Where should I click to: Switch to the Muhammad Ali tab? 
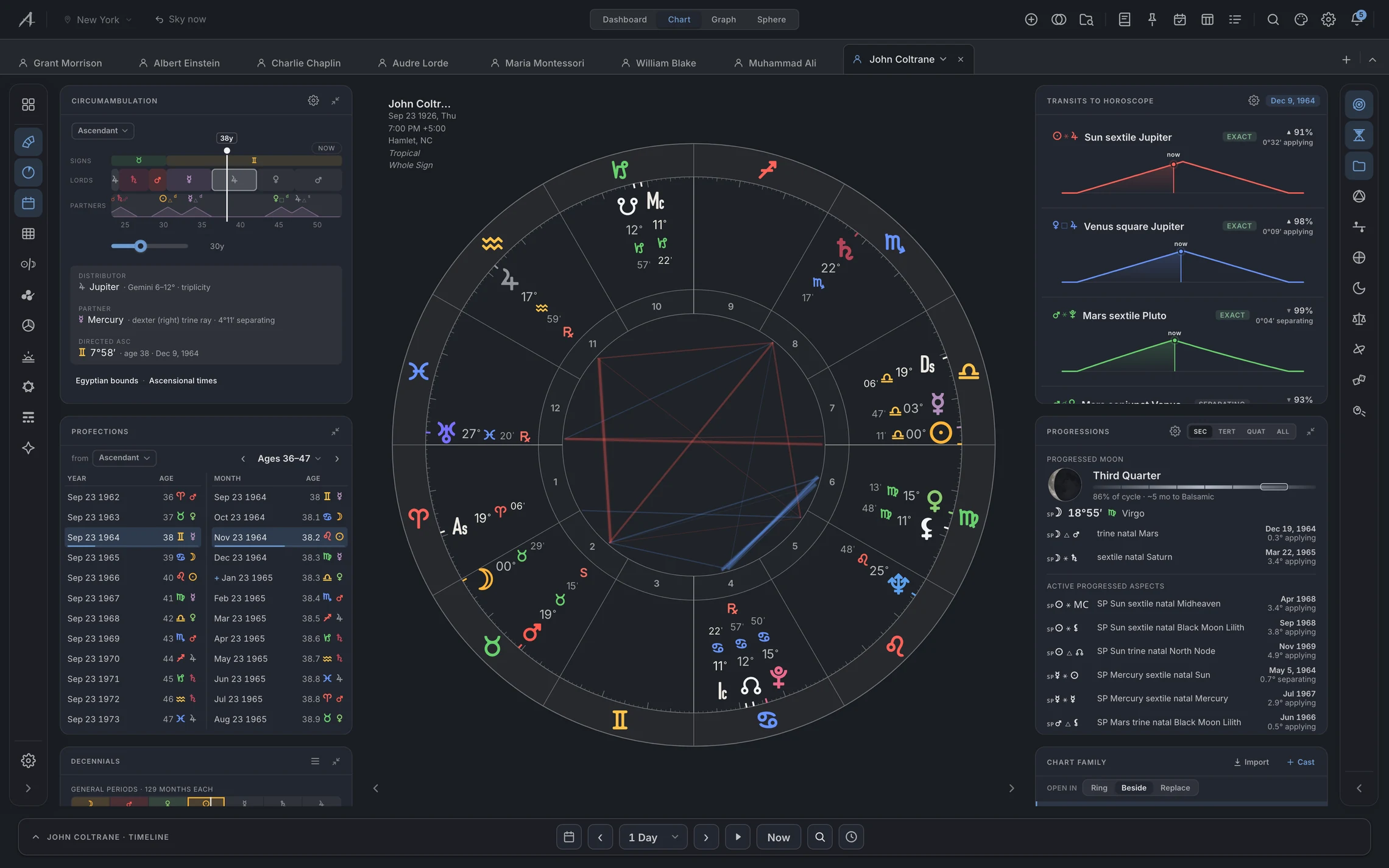[x=775, y=63]
